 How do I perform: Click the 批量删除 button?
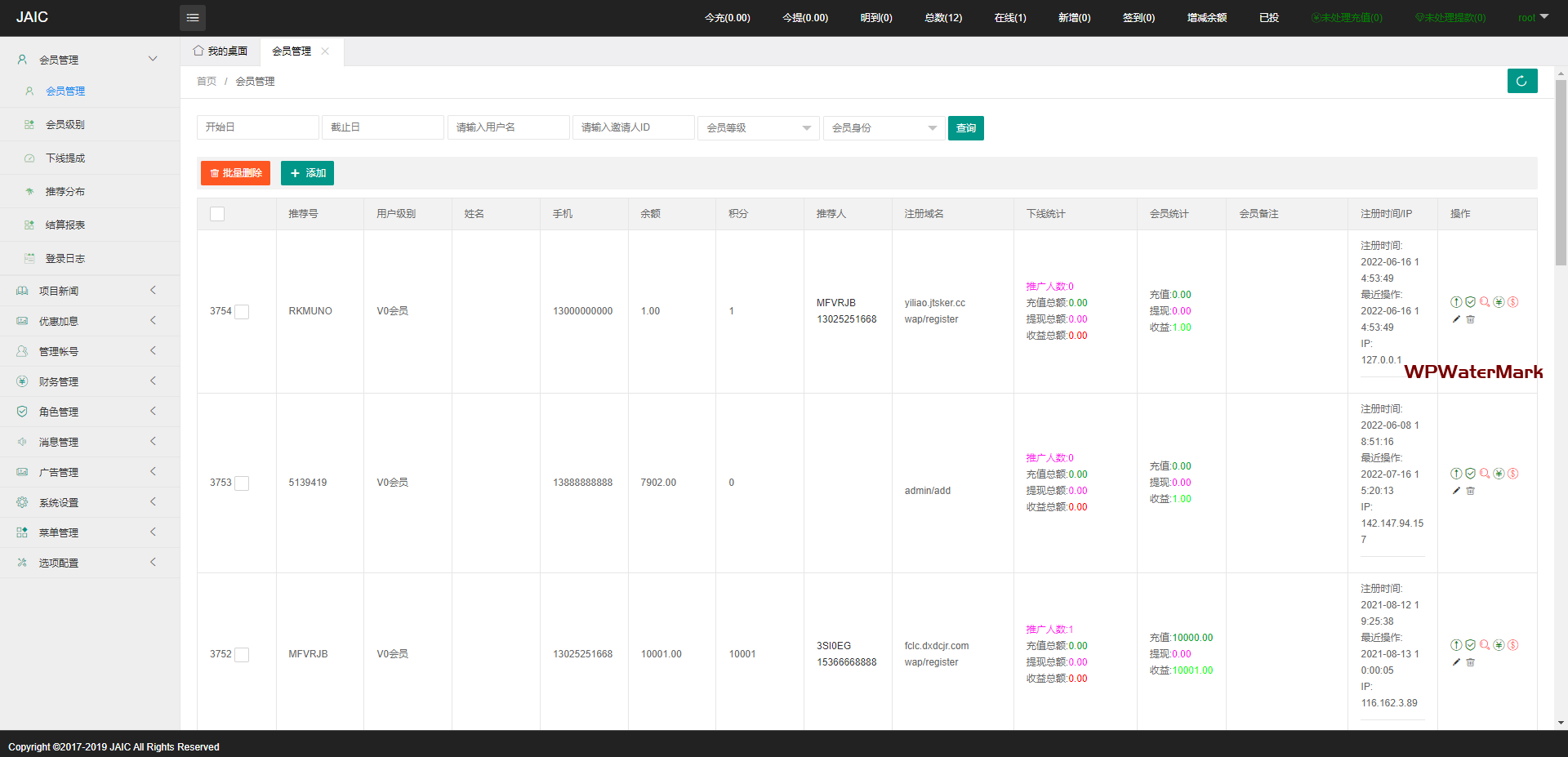(x=235, y=173)
